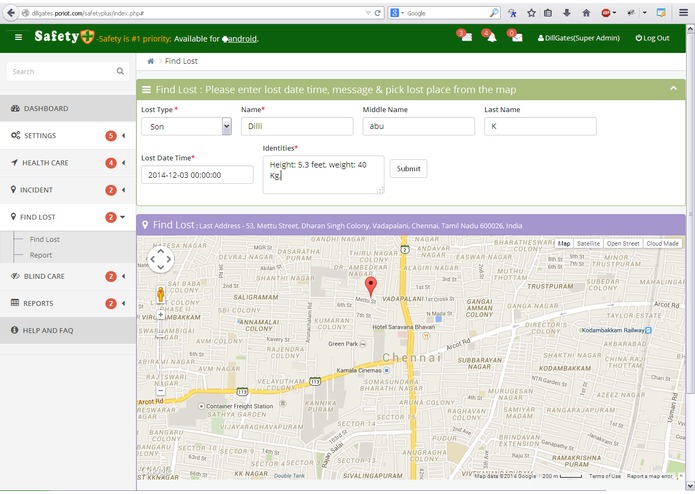
Task: Open the URL bar history dropdown arrow
Action: [368, 13]
